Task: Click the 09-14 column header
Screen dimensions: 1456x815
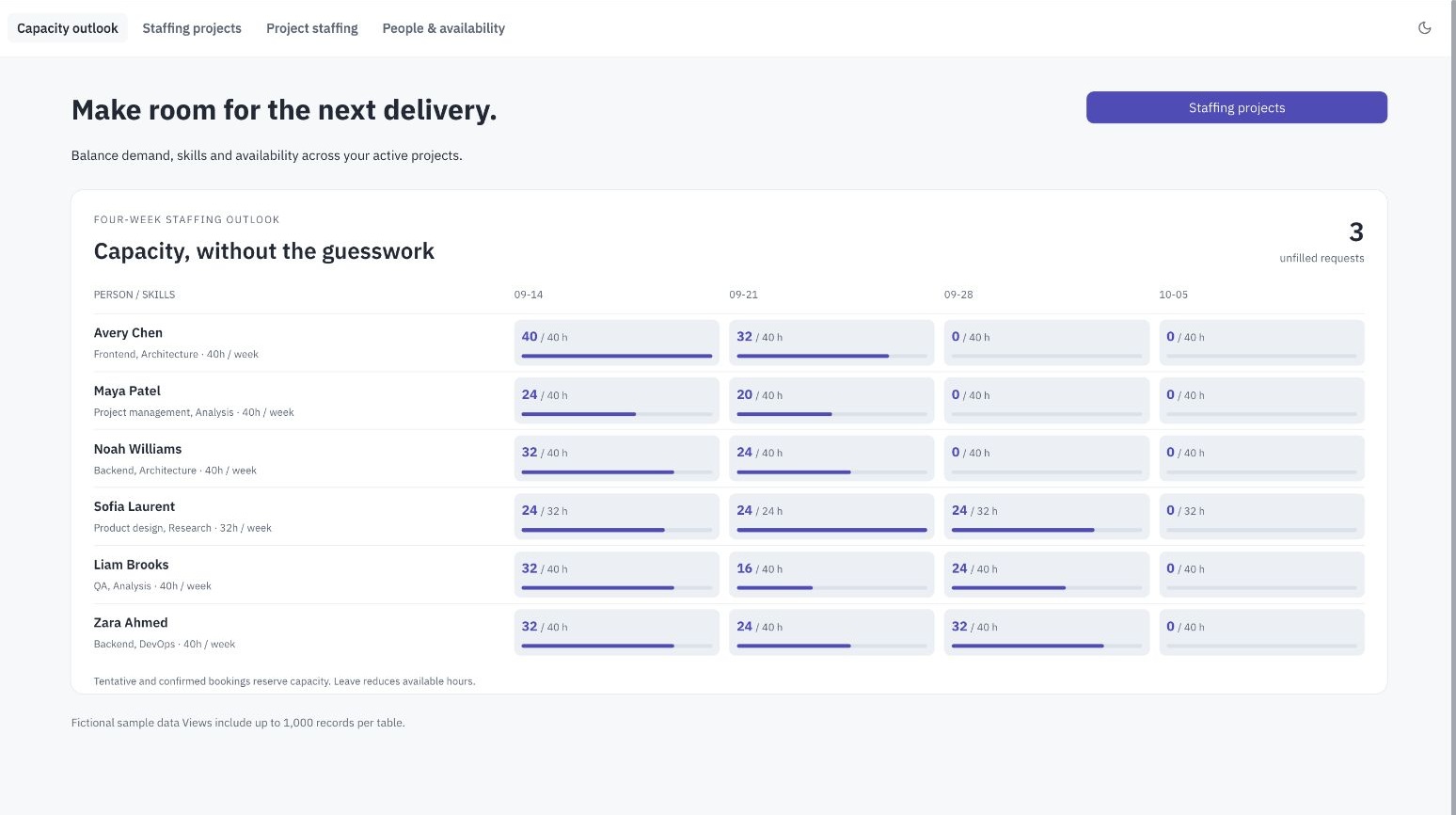Action: click(x=529, y=295)
